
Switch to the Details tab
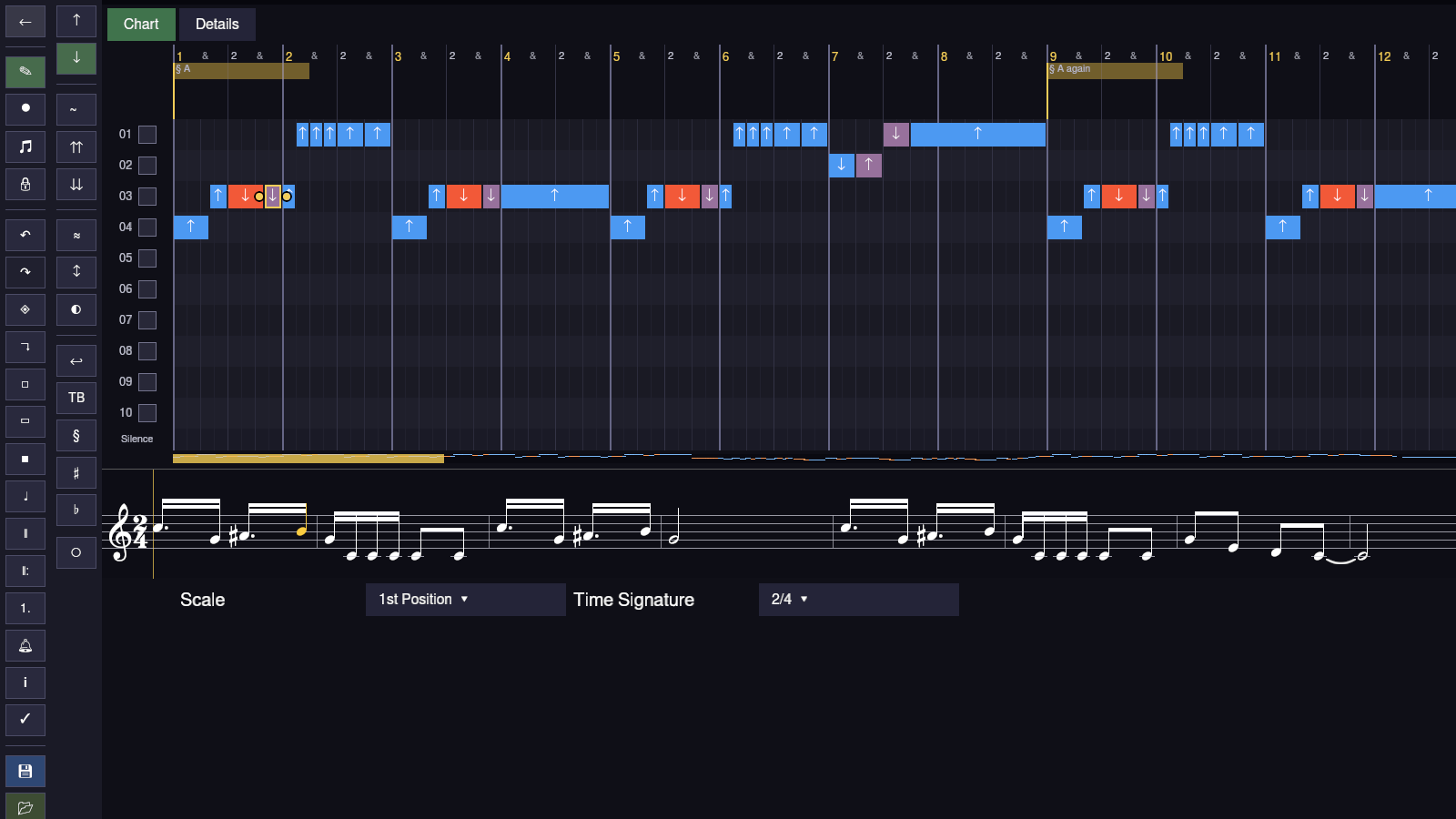point(217,25)
